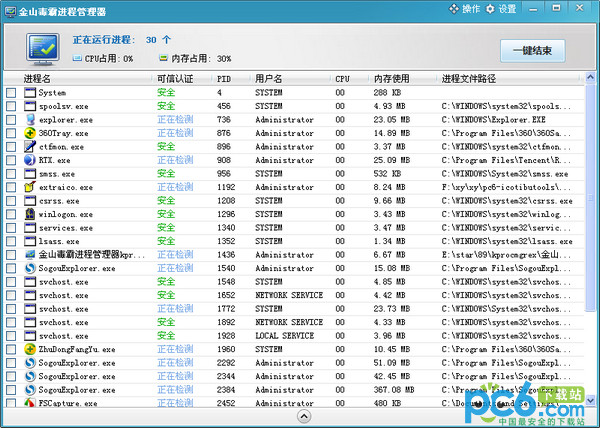Click the svchost.exe icon with PID 1892
Viewport: 600px width, 428px height.
(x=30, y=322)
